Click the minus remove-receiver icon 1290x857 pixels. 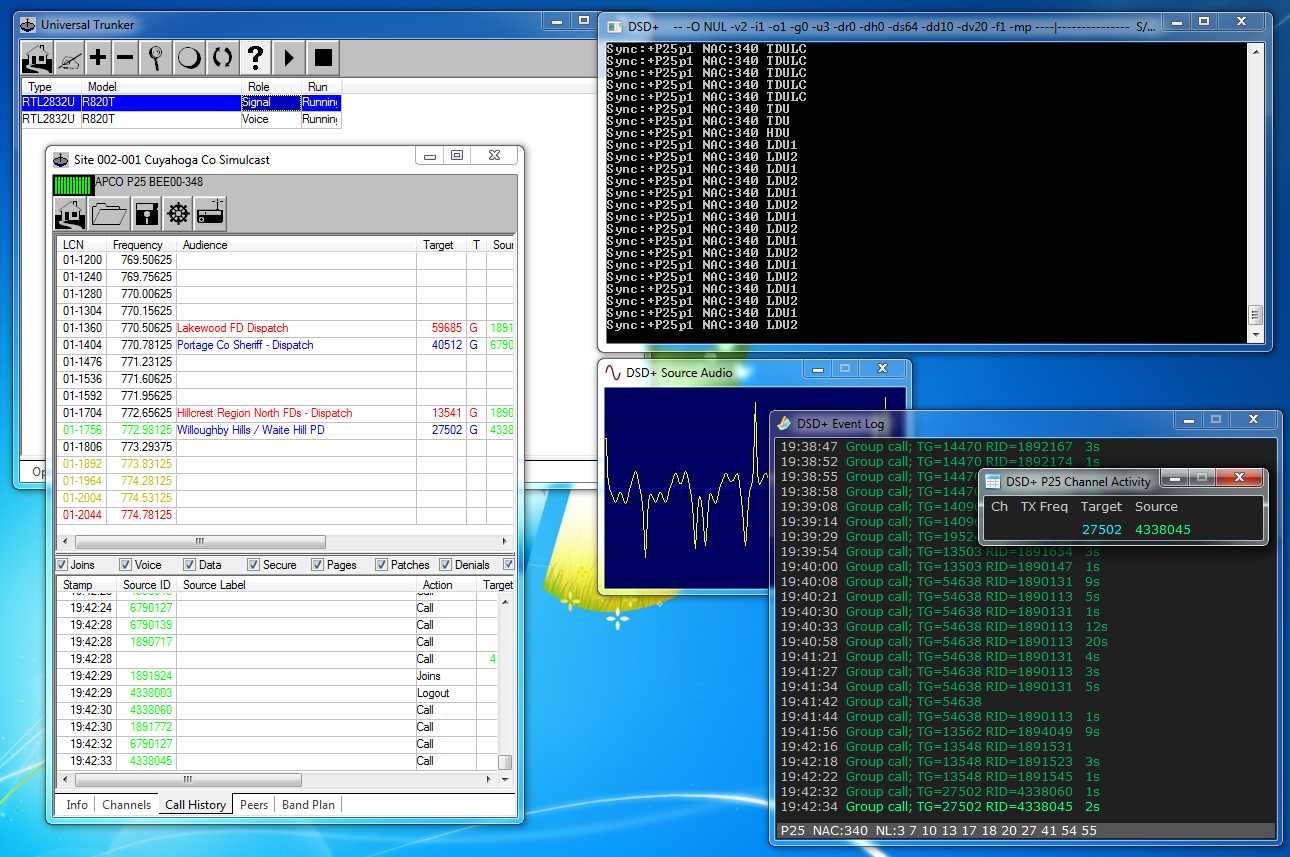click(x=125, y=58)
